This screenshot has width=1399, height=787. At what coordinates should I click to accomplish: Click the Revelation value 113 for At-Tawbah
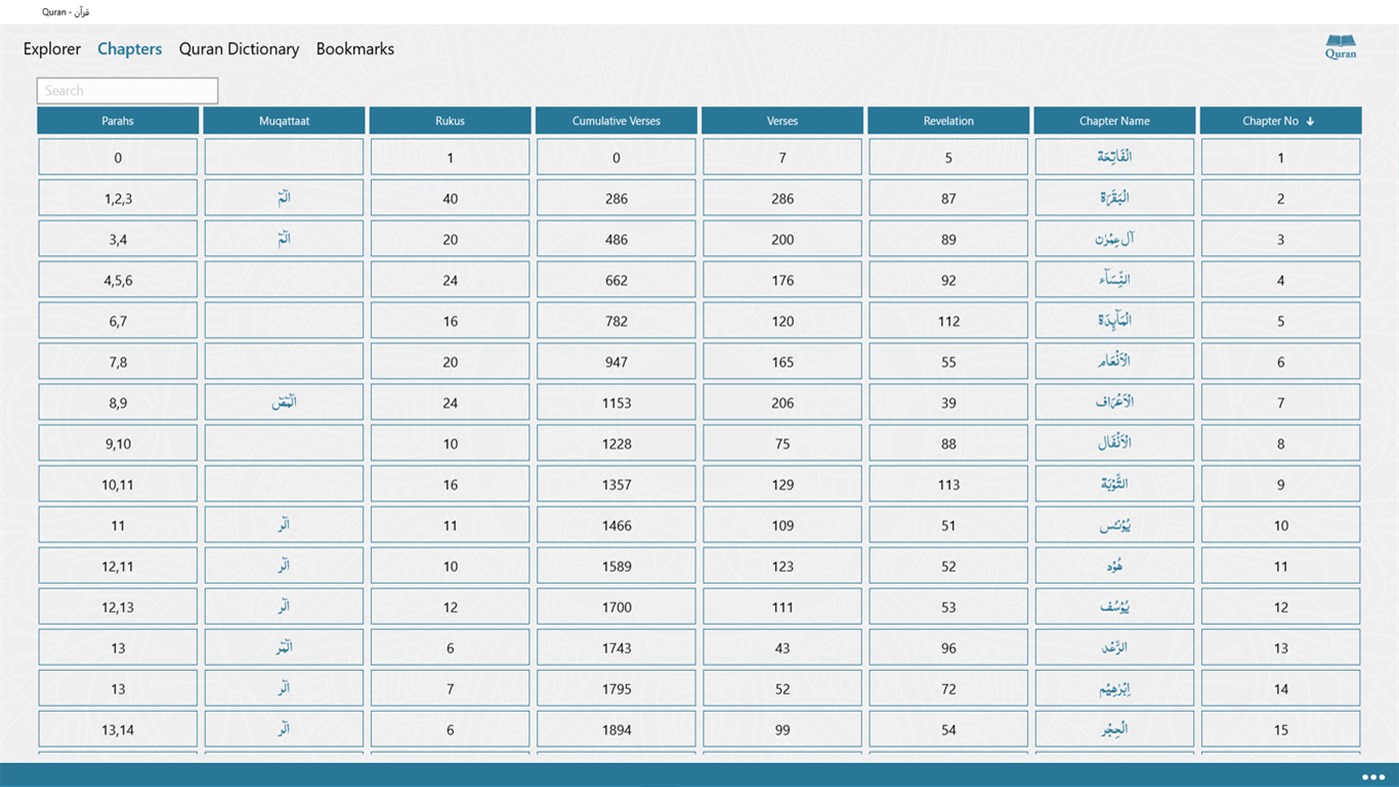947,483
